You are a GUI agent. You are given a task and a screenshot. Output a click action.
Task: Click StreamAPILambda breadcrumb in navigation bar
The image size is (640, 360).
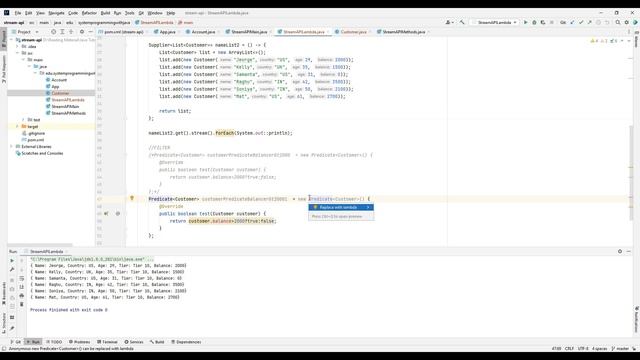pos(154,22)
